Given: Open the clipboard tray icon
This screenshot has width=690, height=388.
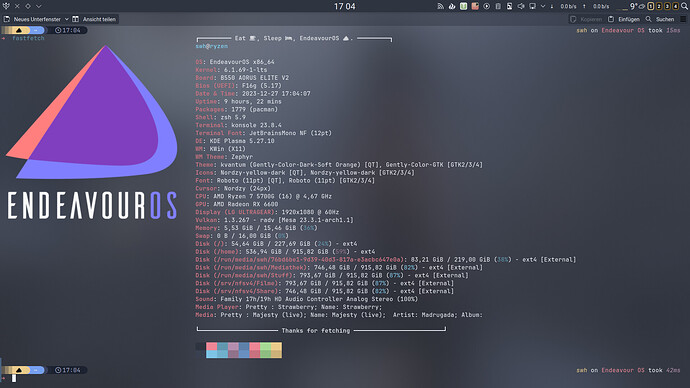Looking at the screenshot, I should pyautogui.click(x=498, y=6).
